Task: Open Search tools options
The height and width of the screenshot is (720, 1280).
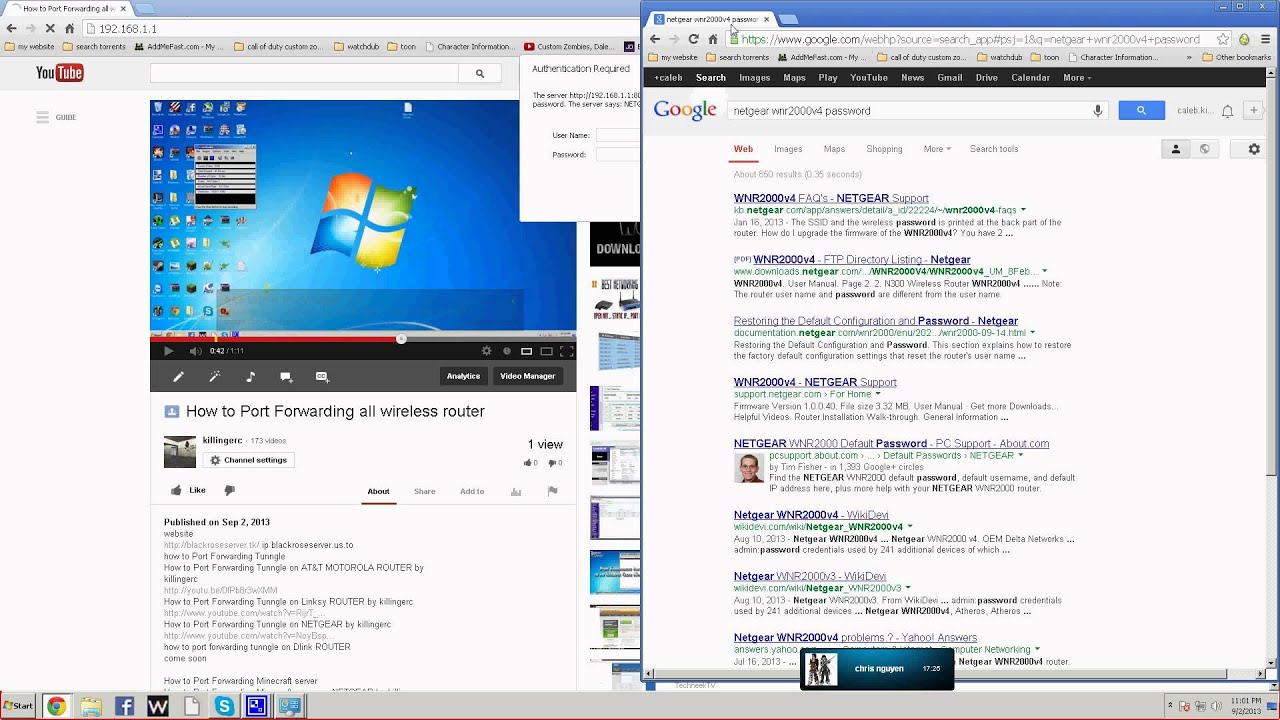Action: [994, 149]
